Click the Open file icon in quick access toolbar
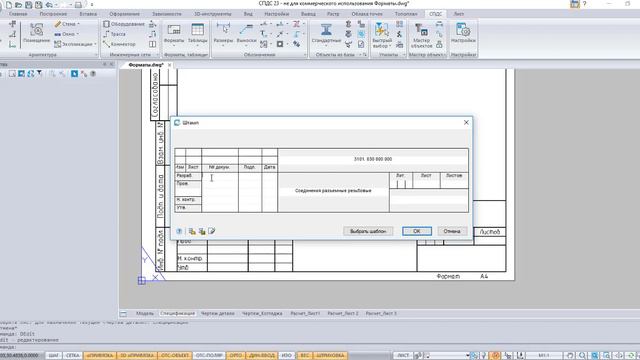Image resolution: width=640 pixels, height=360 pixels. click(18, 5)
